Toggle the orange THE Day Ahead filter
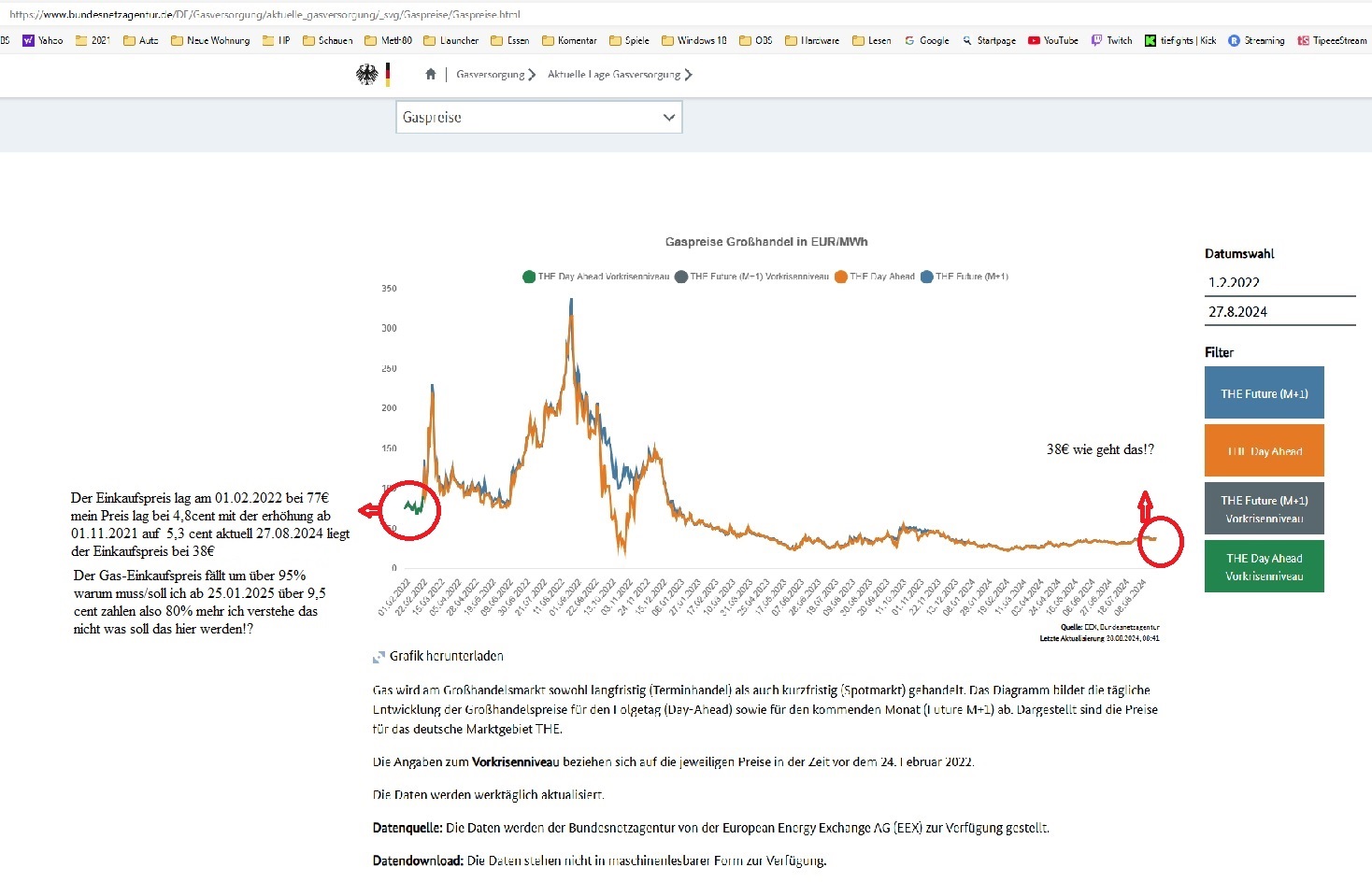The image size is (1372, 882). (x=1264, y=451)
